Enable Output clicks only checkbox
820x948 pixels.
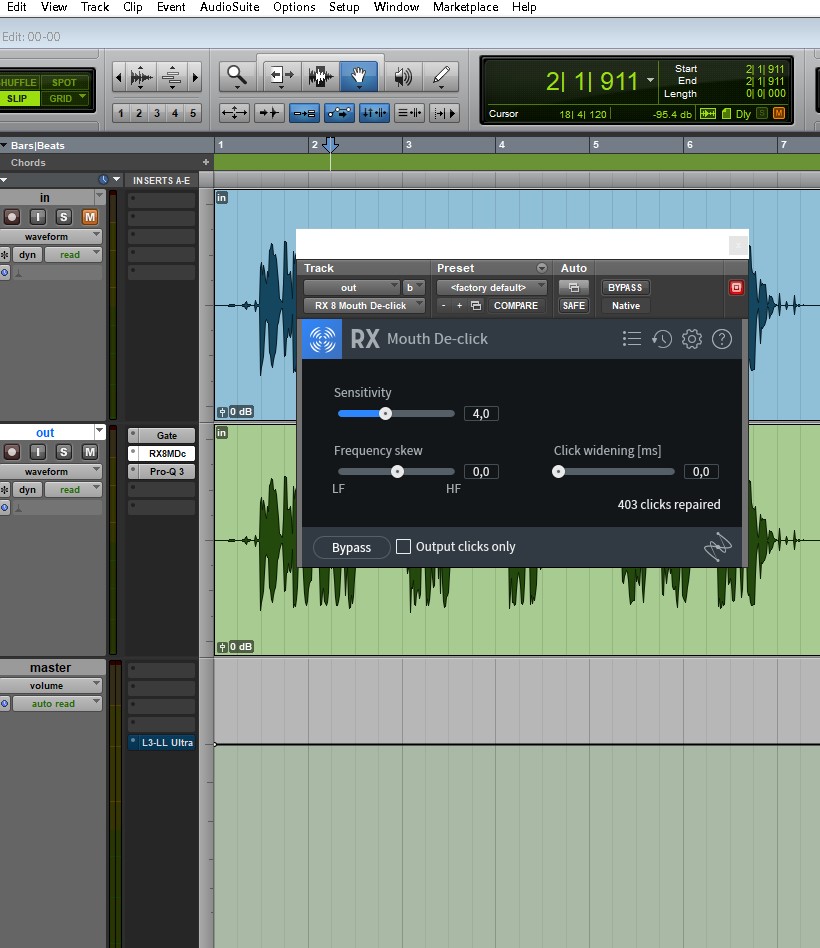[403, 547]
